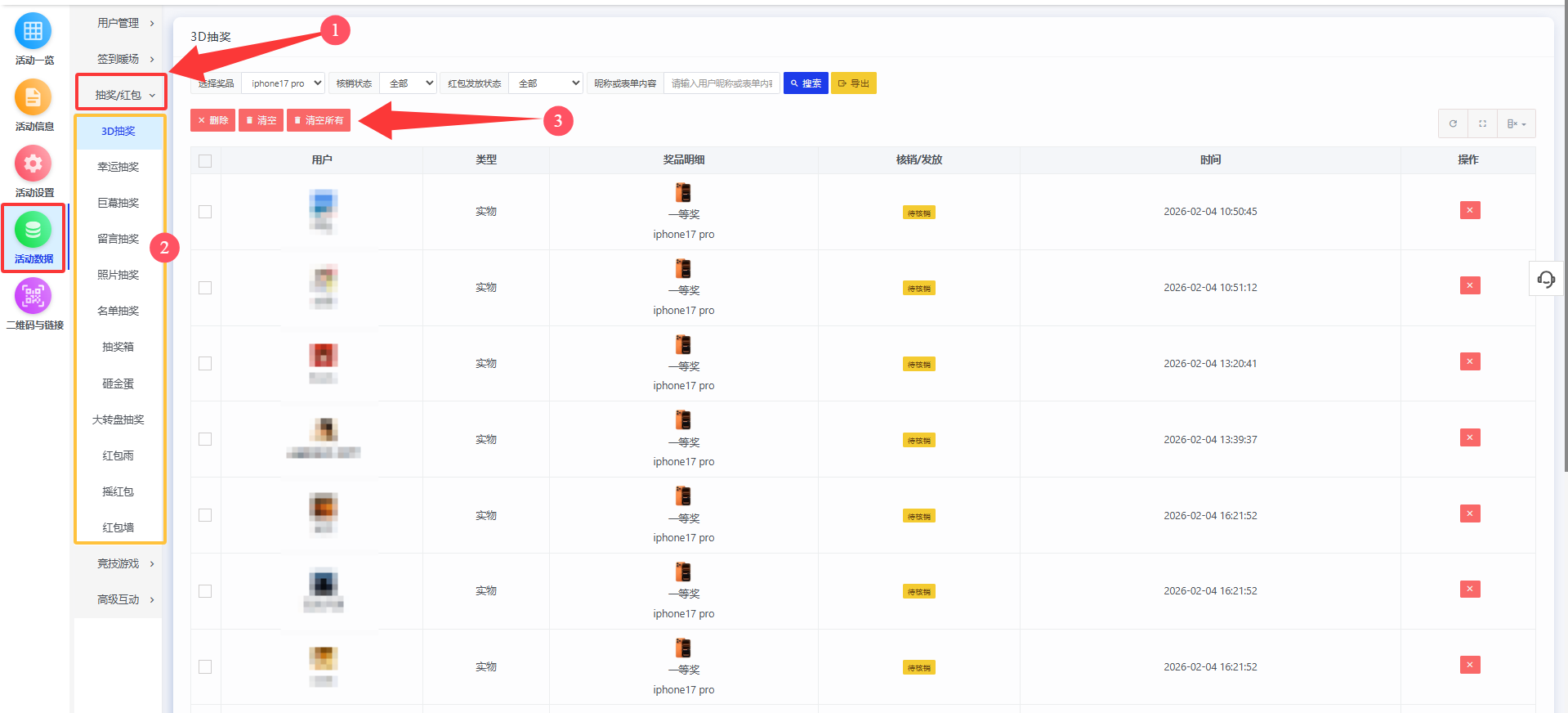Screen dimensions: 1568x713
Task: Click the blue 搜索 button
Action: 806,83
